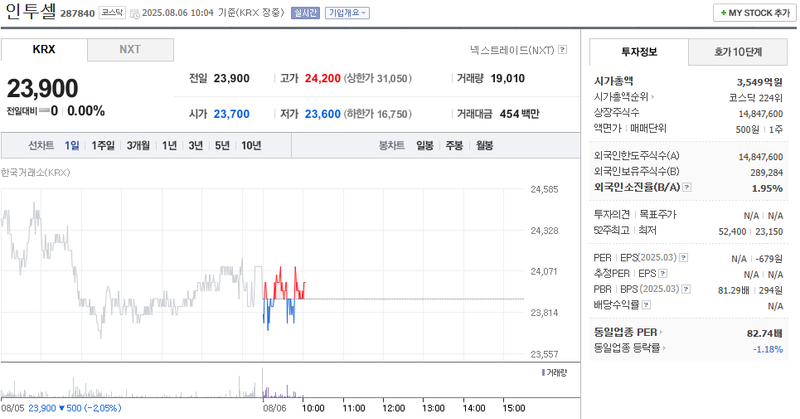
Task: Click the 동일업종 PER value 82.74배
Action: (x=765, y=333)
